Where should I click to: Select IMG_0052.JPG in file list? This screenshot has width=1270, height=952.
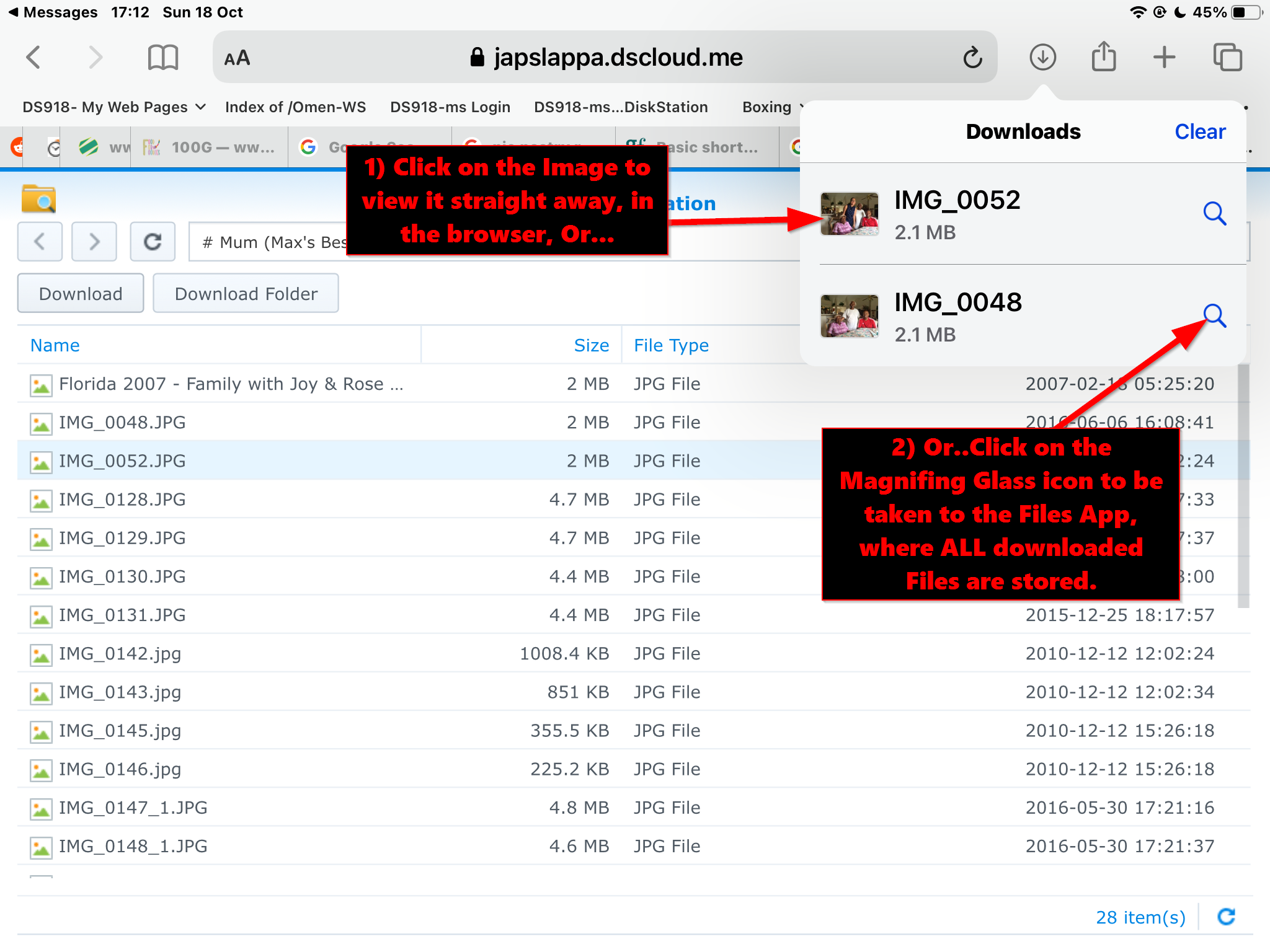point(634,461)
